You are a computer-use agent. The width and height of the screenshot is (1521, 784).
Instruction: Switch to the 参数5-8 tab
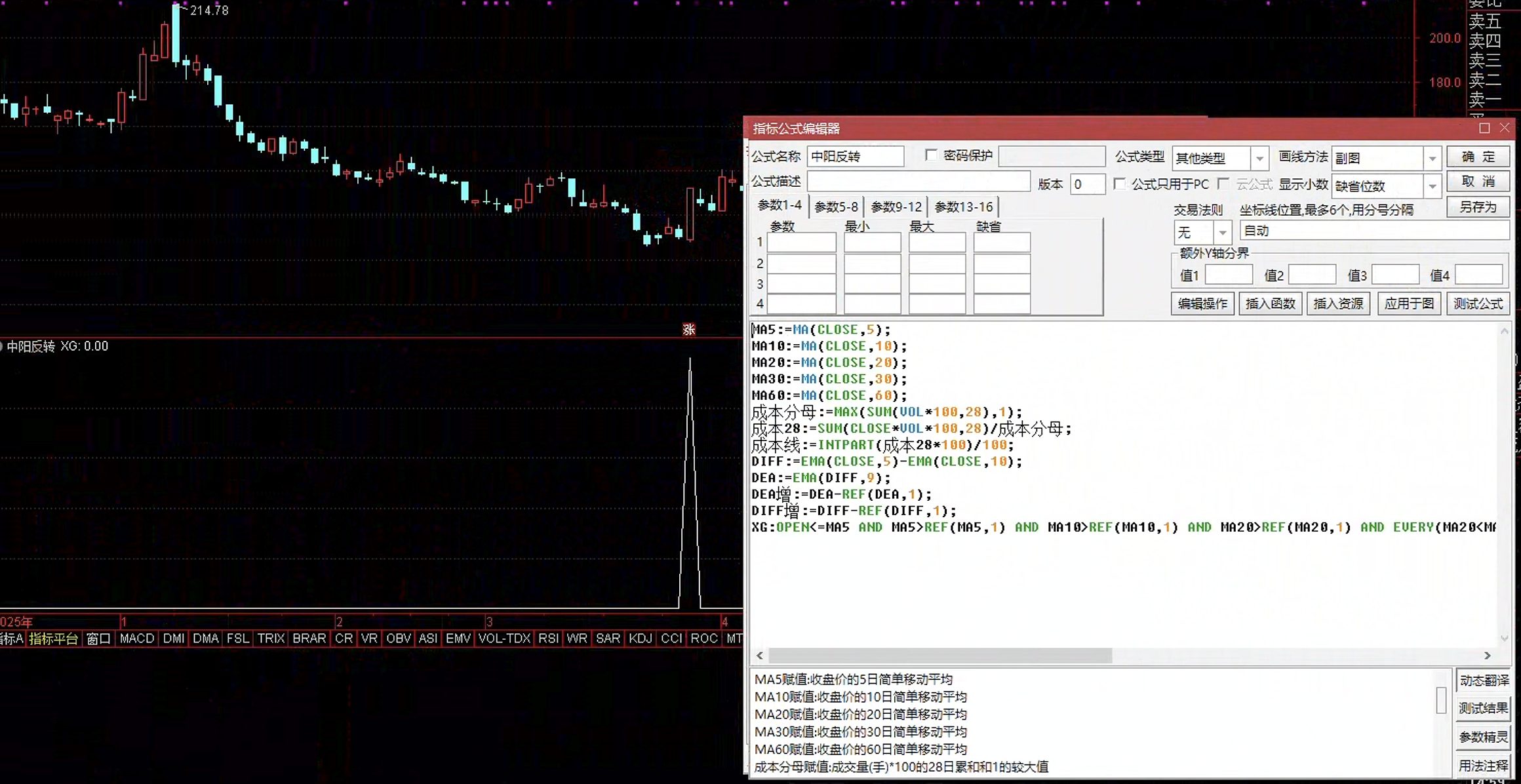[x=836, y=207]
